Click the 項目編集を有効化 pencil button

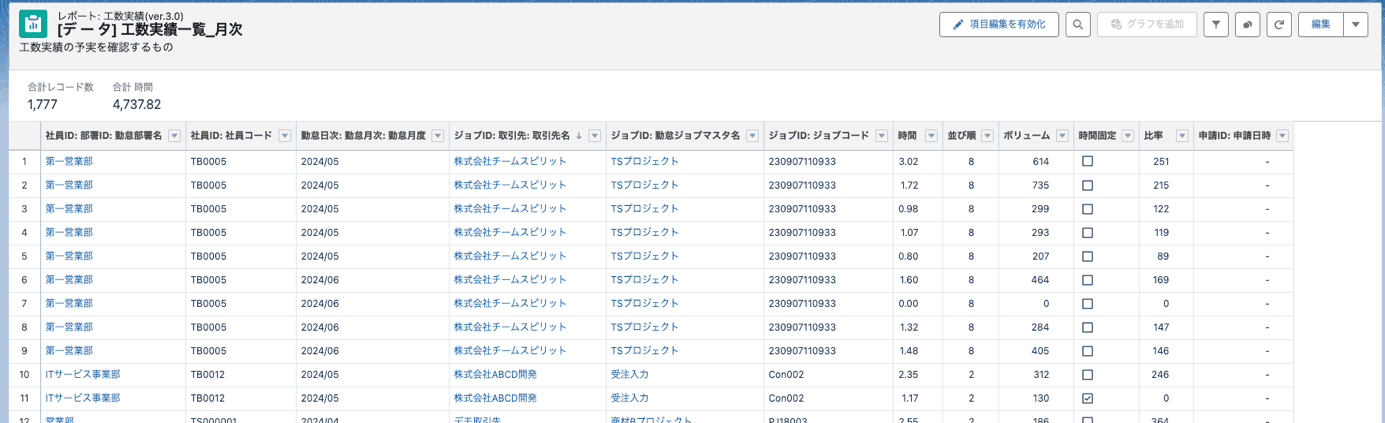point(998,25)
